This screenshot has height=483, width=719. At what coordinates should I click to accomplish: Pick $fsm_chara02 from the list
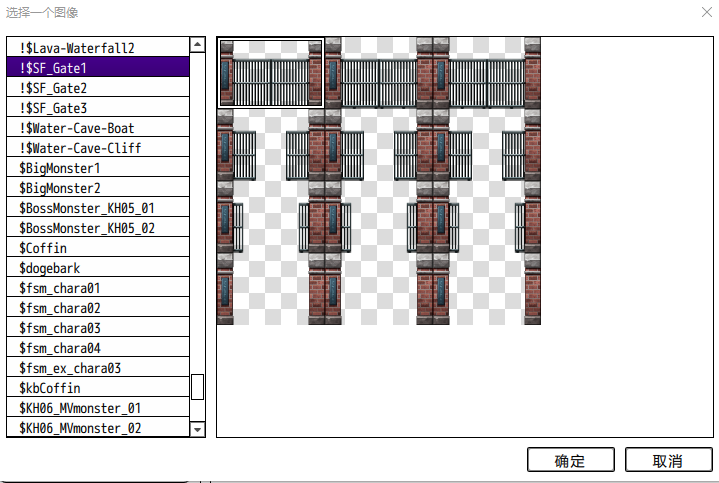click(98, 308)
